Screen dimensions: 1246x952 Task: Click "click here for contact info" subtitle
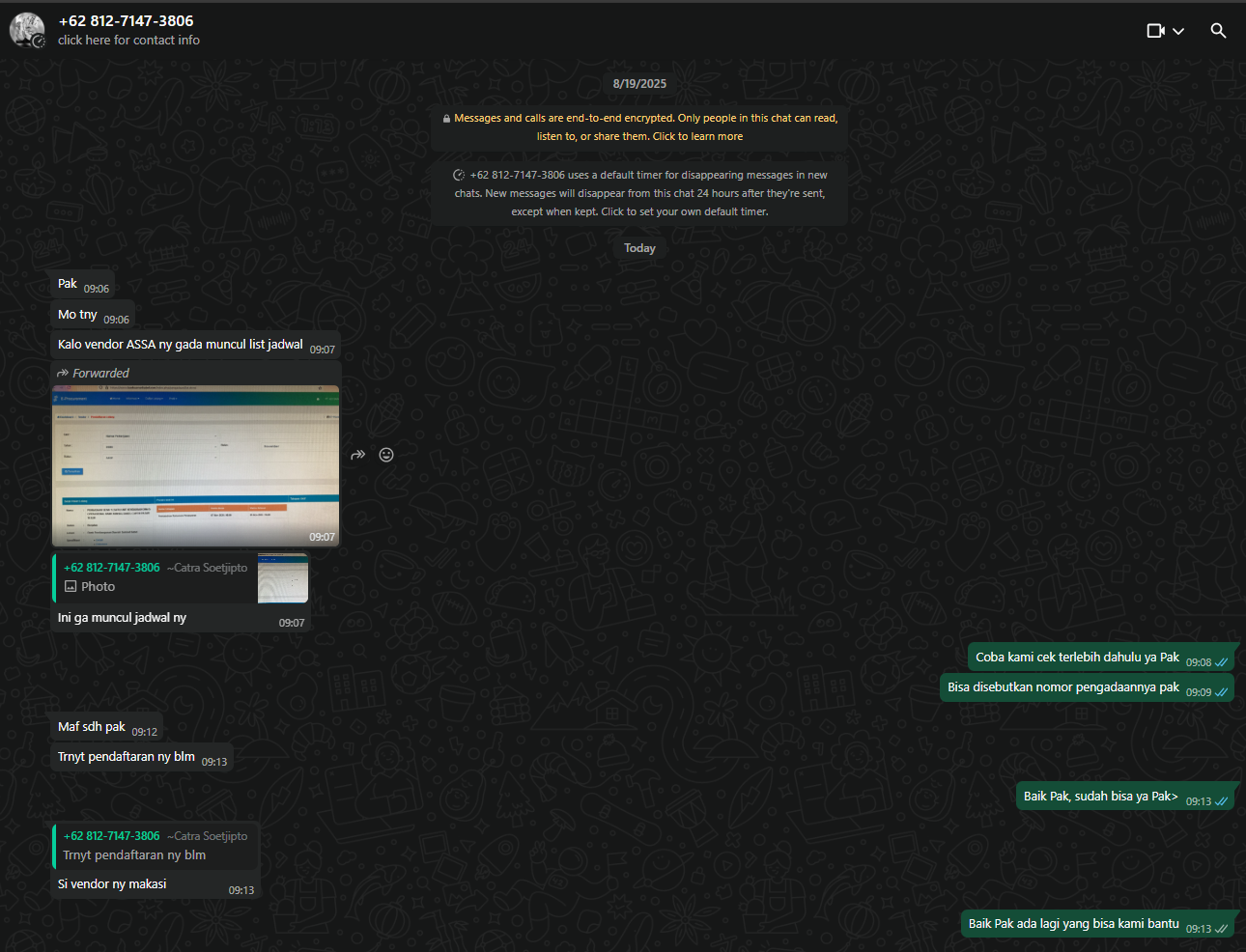(x=128, y=41)
